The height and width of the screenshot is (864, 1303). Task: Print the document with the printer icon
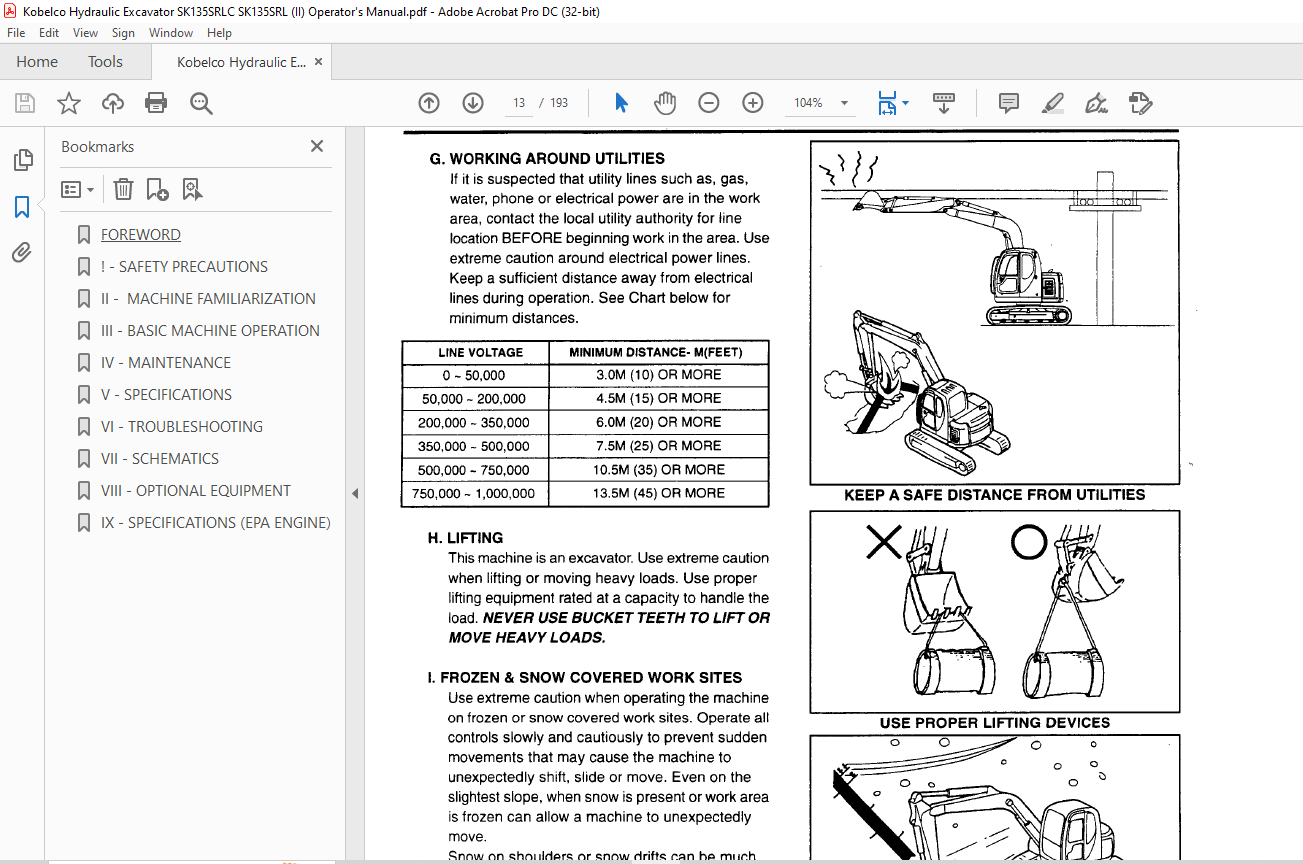[156, 103]
